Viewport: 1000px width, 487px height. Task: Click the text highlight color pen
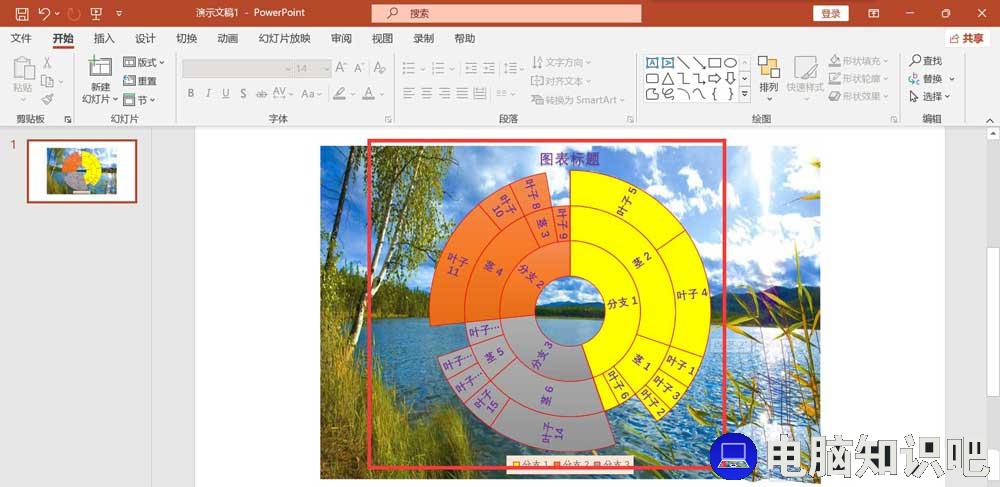pos(339,93)
